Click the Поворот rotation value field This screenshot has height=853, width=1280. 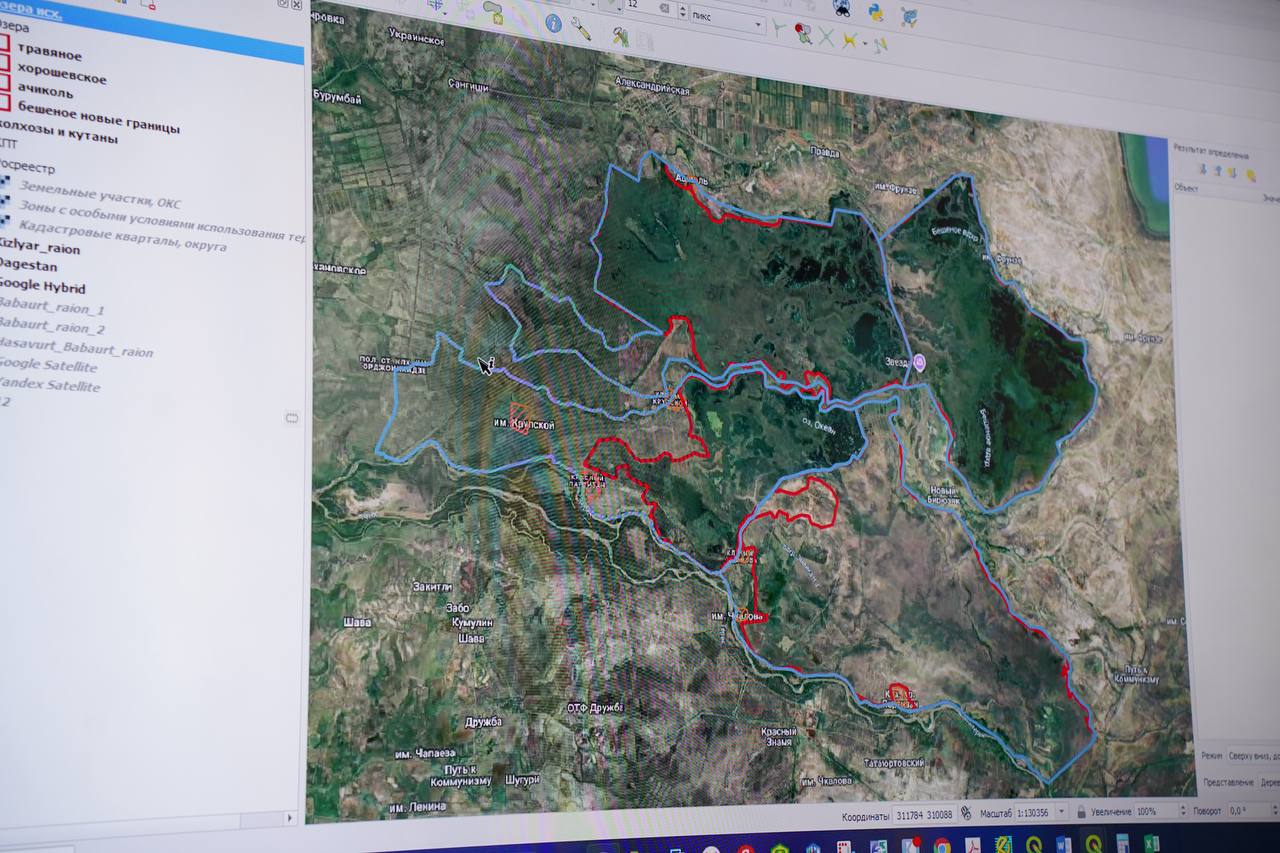coord(1244,810)
